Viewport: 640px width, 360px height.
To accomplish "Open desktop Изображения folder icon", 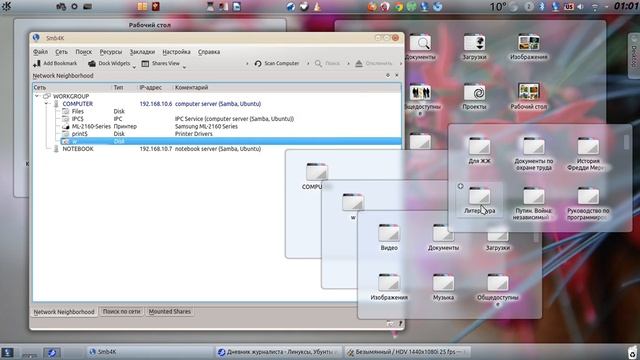I will click(x=529, y=47).
